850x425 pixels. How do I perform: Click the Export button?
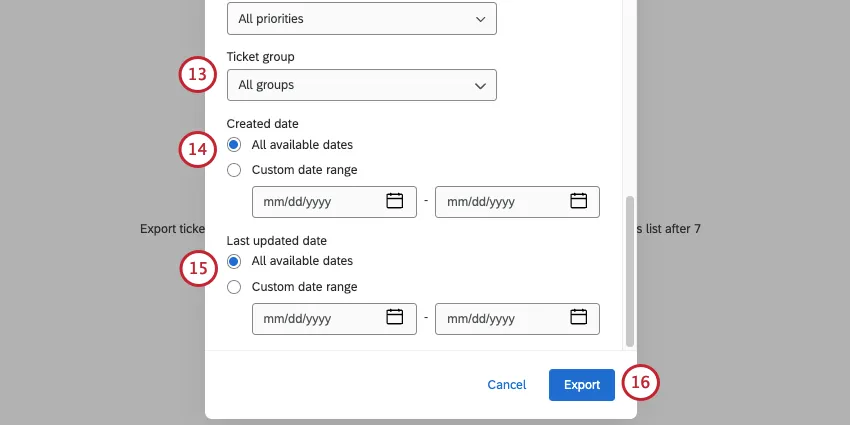[x=582, y=385]
